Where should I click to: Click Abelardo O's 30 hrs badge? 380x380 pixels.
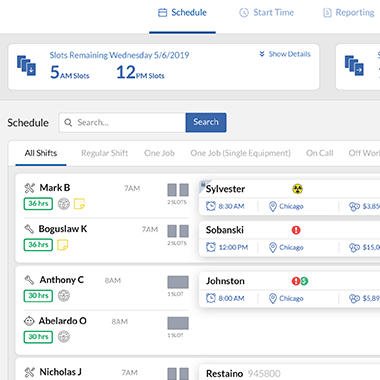tap(38, 337)
